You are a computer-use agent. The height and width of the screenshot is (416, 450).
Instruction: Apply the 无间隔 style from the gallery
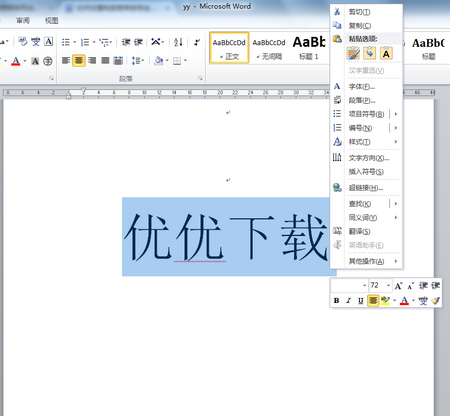[269, 48]
